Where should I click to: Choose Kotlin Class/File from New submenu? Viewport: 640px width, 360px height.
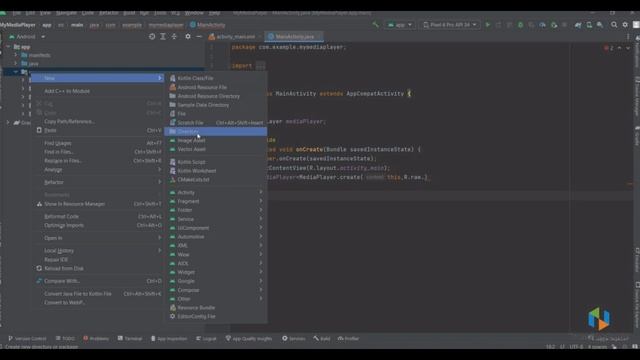coord(216,78)
